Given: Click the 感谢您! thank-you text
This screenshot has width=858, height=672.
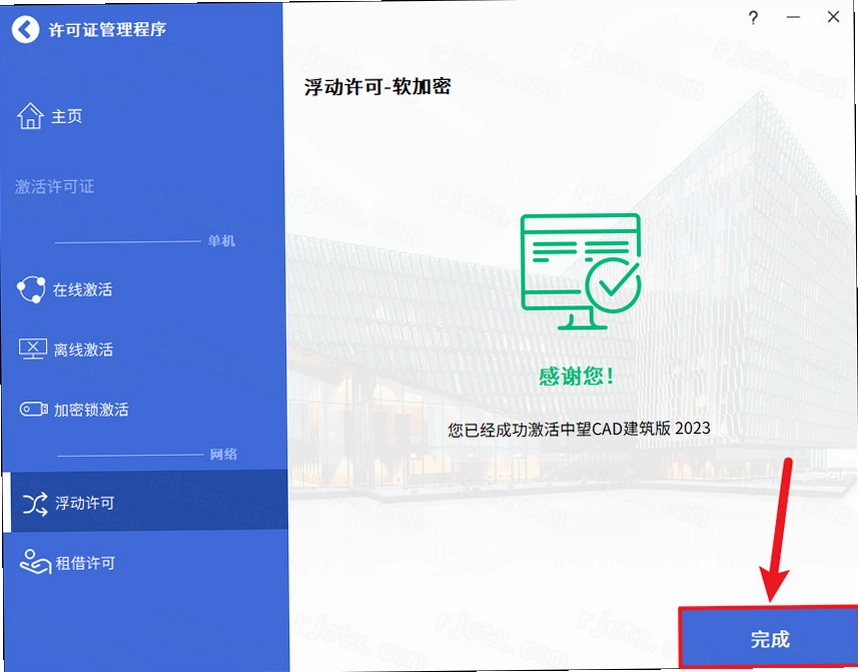Looking at the screenshot, I should pyautogui.click(x=576, y=376).
